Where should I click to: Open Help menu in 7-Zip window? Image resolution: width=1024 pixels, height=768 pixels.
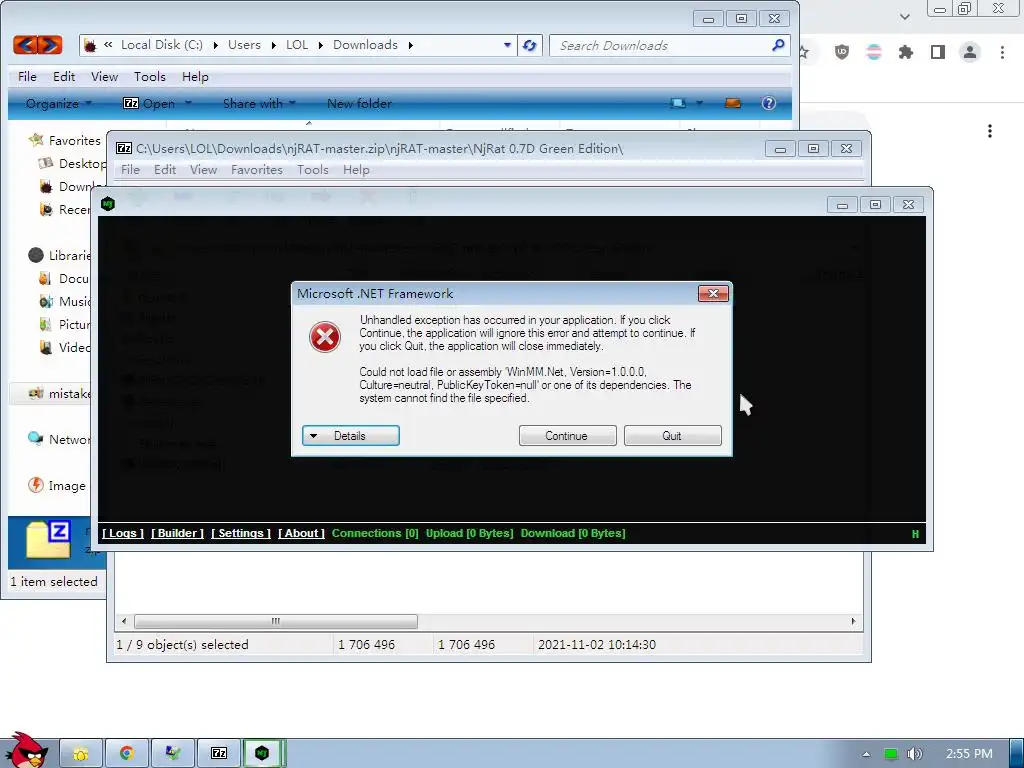[357, 170]
